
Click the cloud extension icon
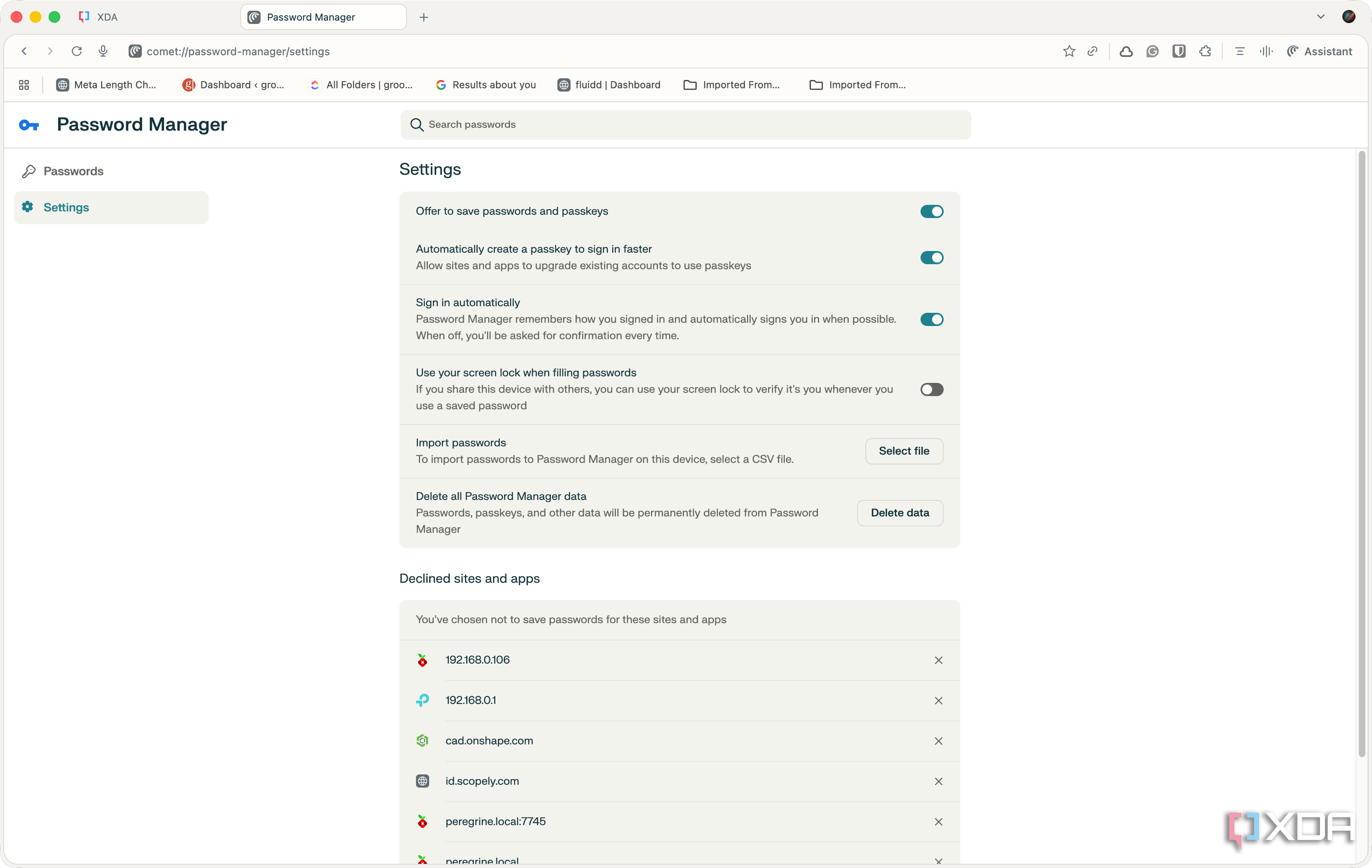coord(1126,51)
